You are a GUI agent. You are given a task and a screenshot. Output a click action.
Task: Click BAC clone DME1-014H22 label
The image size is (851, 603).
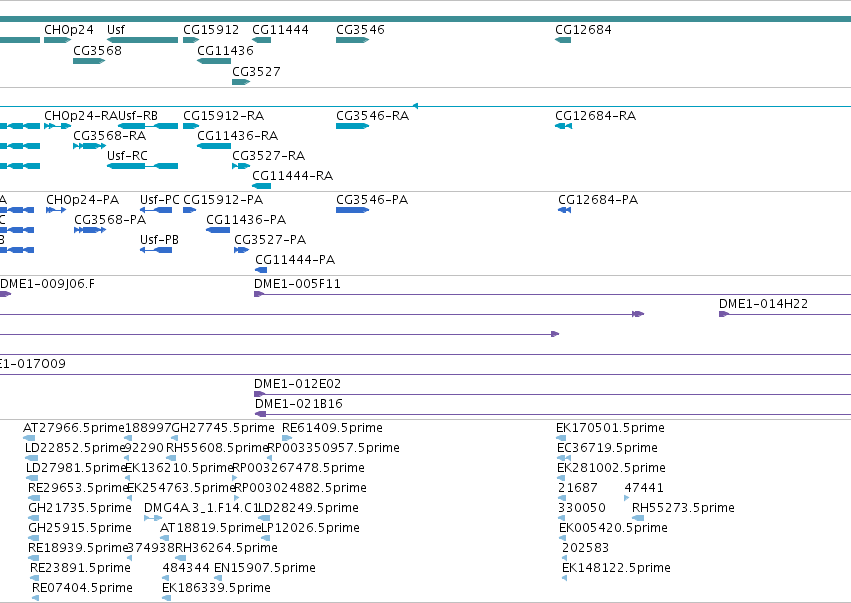pyautogui.click(x=763, y=304)
